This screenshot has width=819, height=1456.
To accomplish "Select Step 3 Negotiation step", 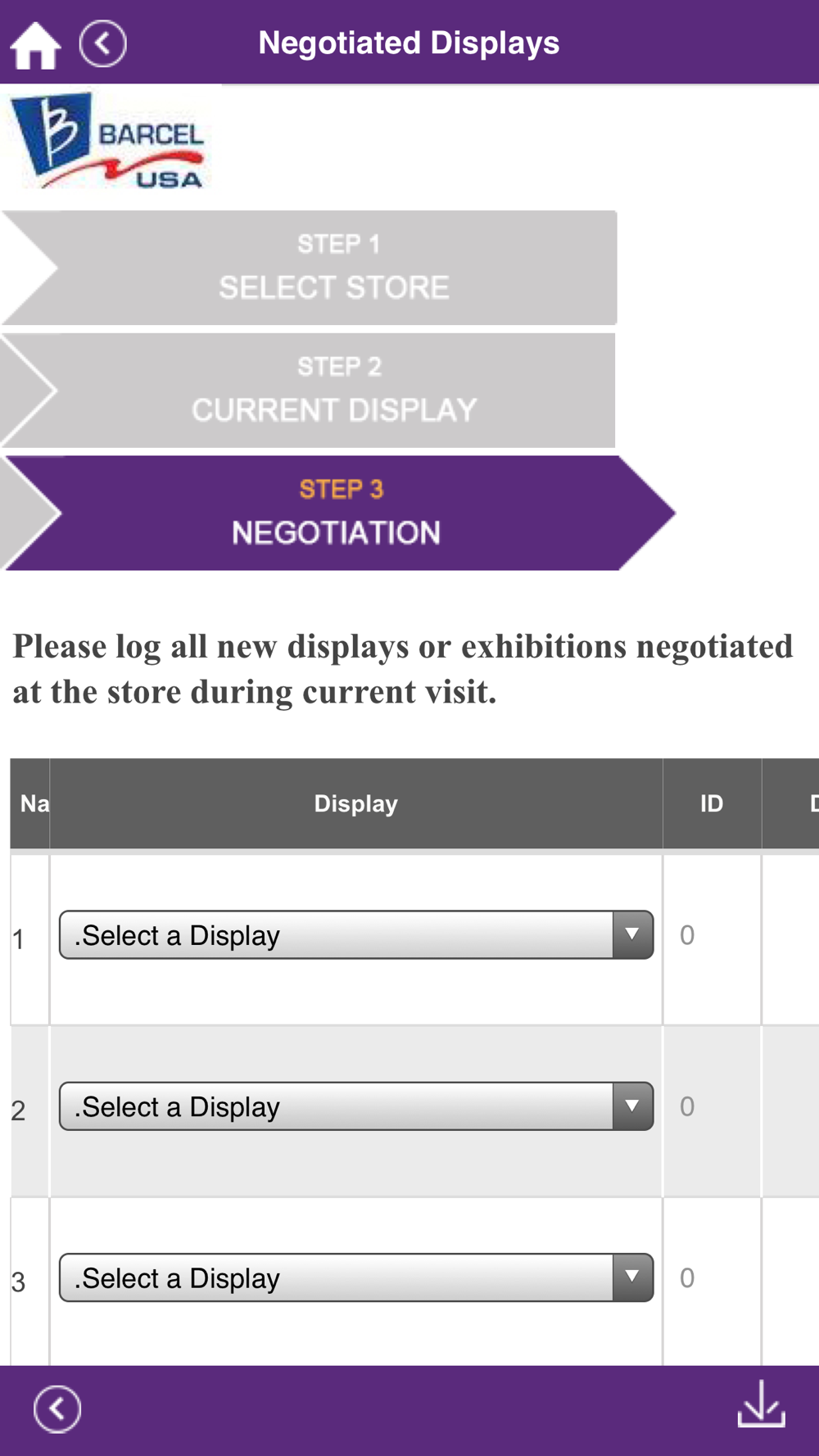I will click(338, 513).
